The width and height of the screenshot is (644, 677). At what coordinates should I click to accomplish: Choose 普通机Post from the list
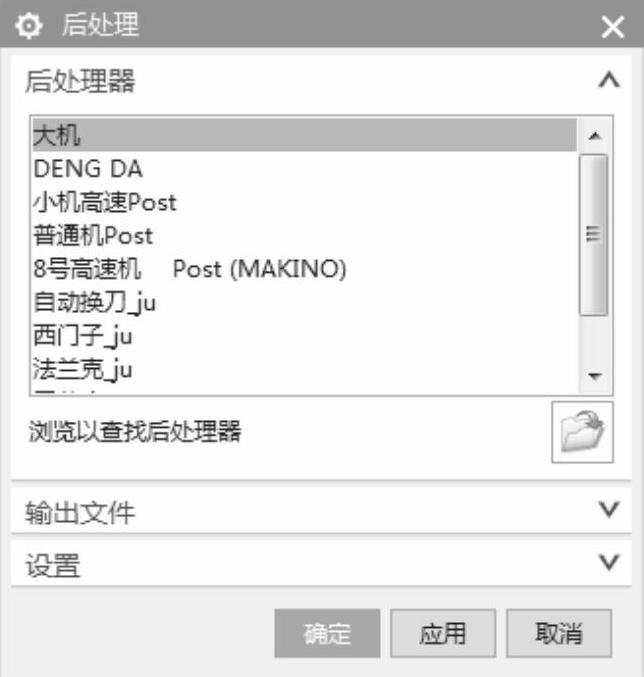click(x=305, y=236)
